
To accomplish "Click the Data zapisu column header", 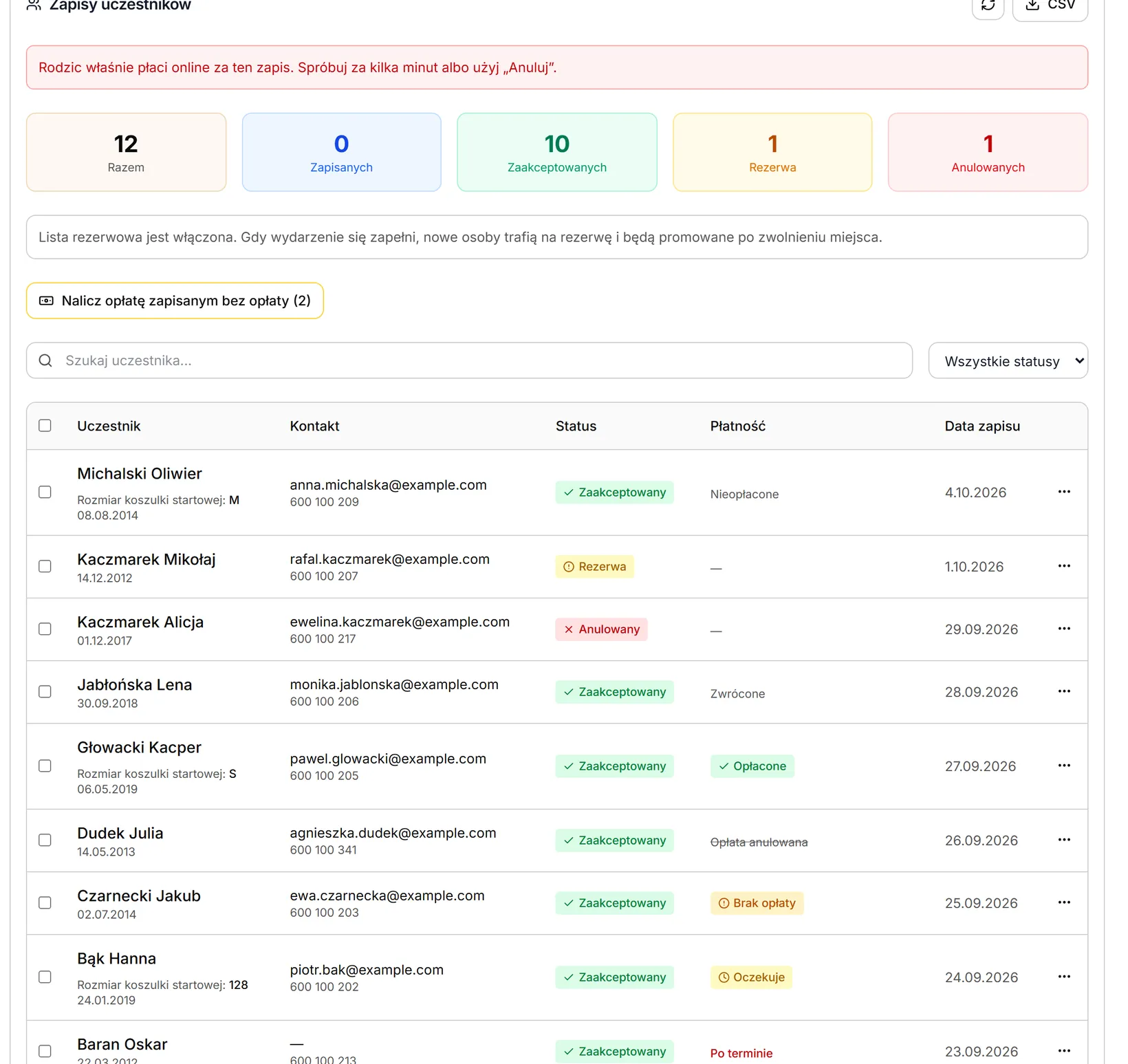I will [x=982, y=426].
